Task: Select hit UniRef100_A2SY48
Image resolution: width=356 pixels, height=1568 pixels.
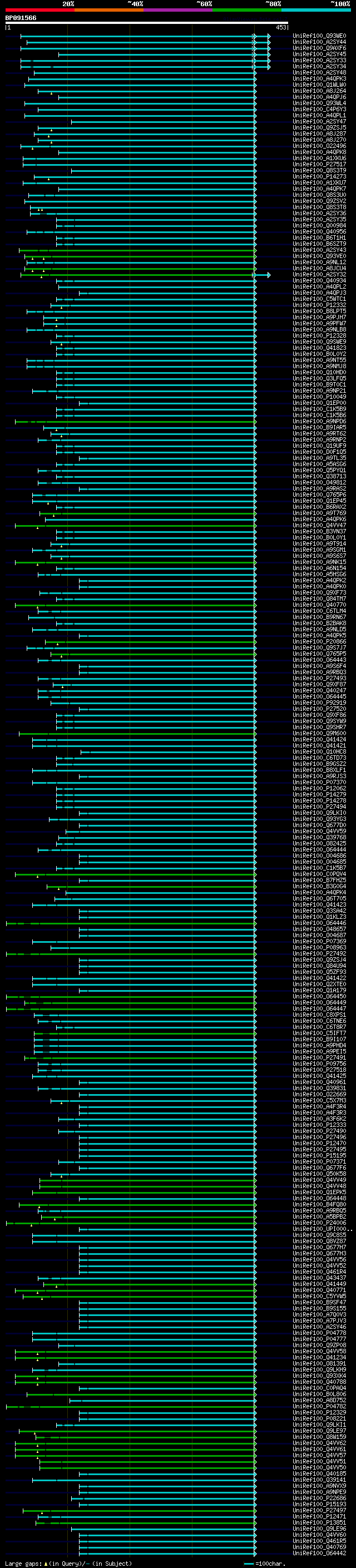Action: pyautogui.click(x=319, y=72)
